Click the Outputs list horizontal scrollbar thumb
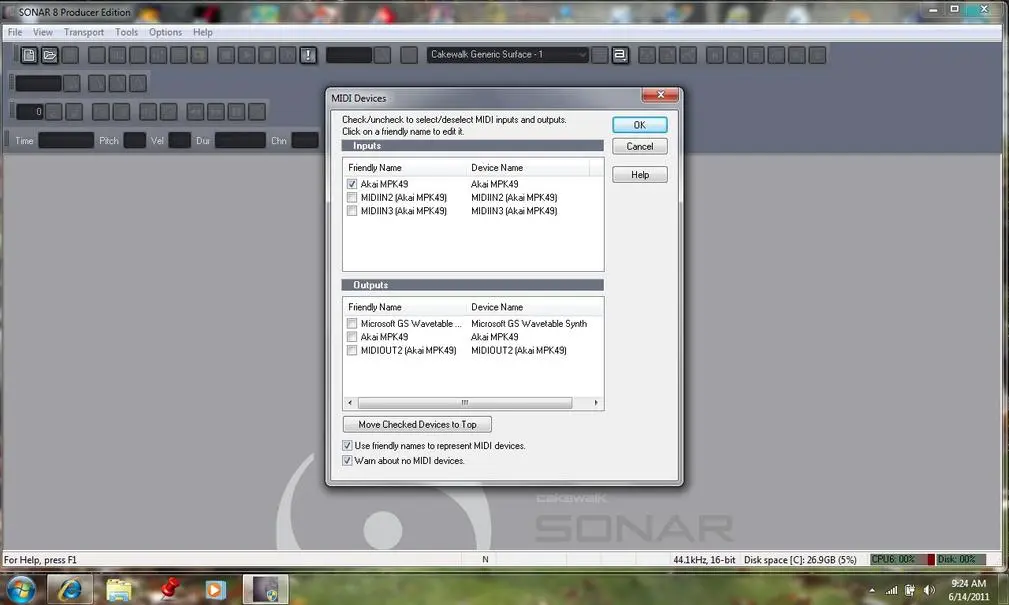This screenshot has width=1009, height=605. click(465, 403)
